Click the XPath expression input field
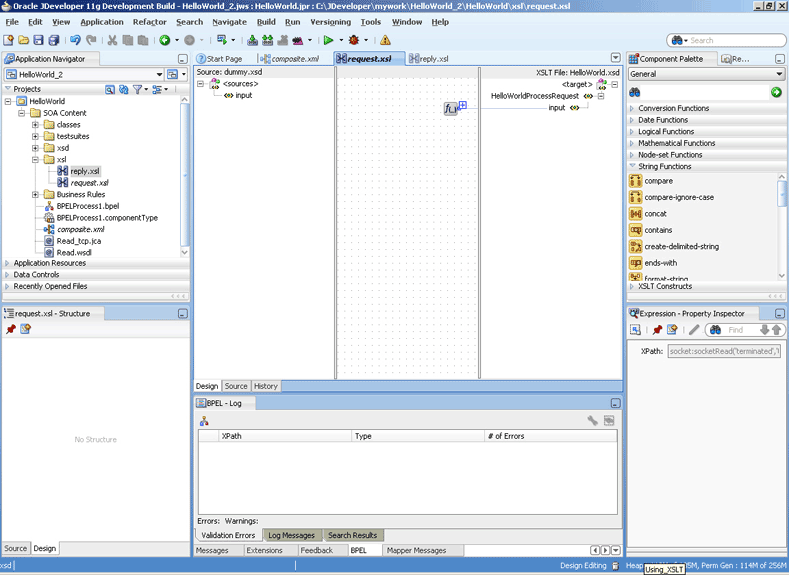 pyautogui.click(x=724, y=351)
